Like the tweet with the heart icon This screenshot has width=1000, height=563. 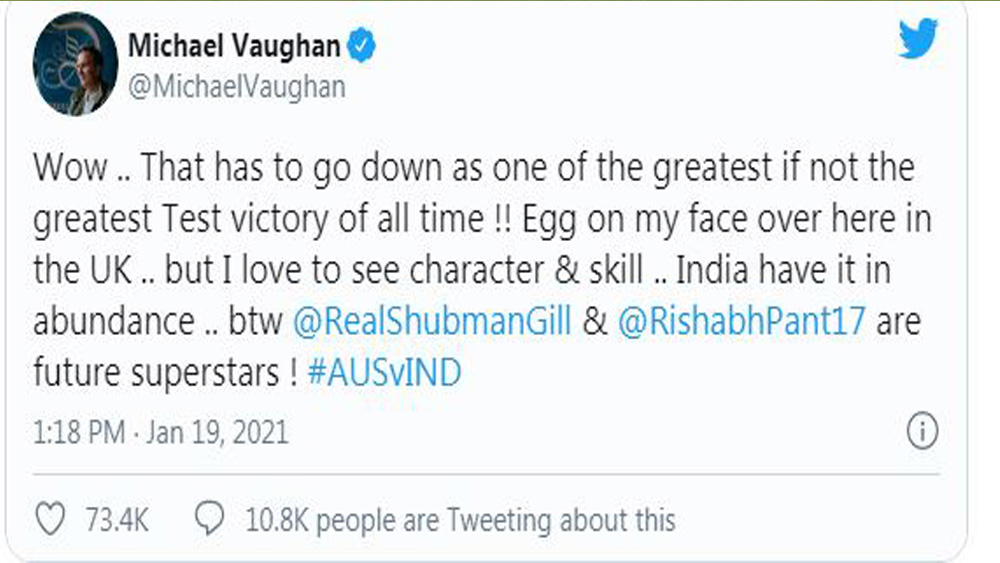[x=49, y=520]
